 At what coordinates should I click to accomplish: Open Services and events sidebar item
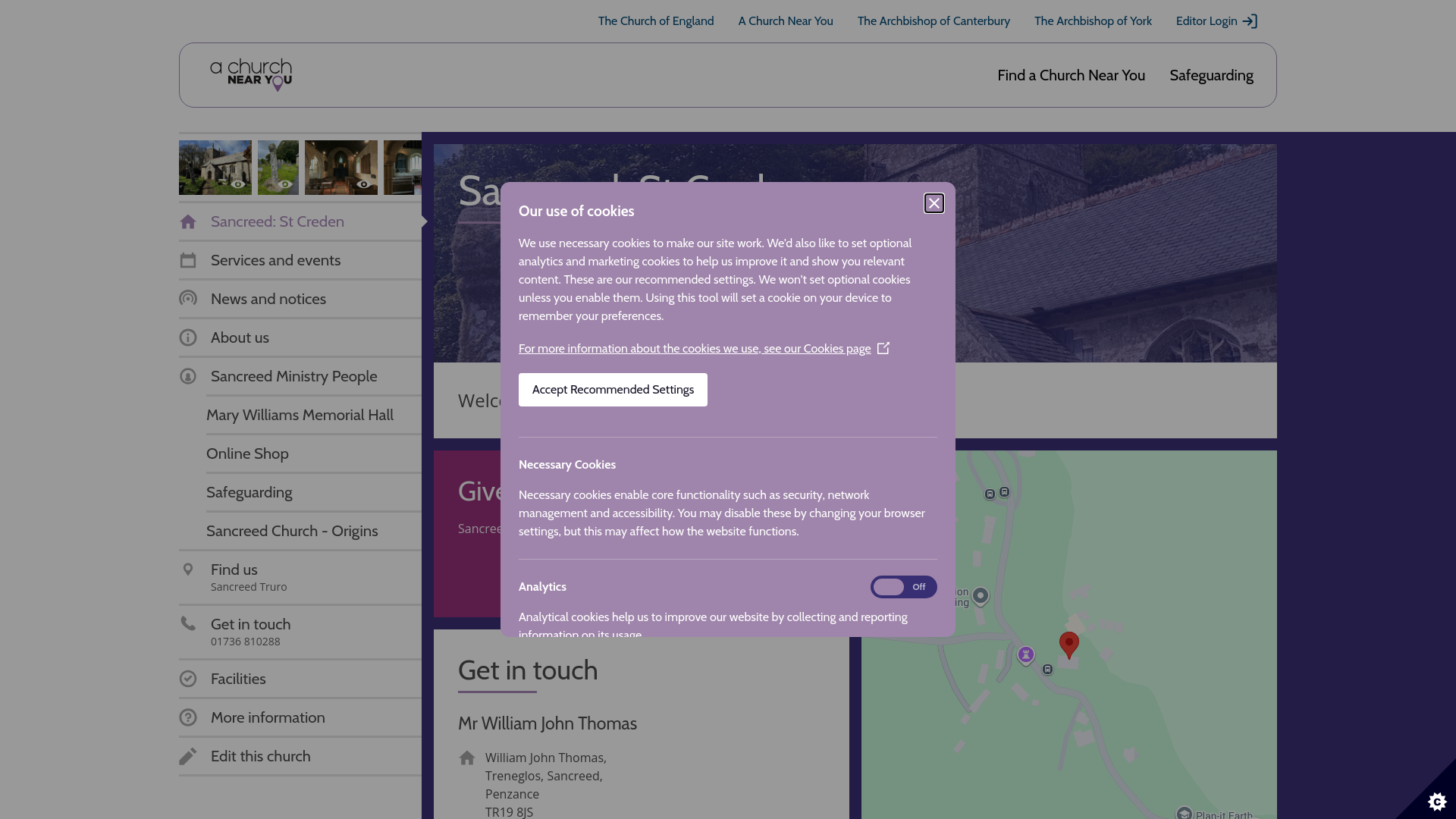click(x=300, y=260)
